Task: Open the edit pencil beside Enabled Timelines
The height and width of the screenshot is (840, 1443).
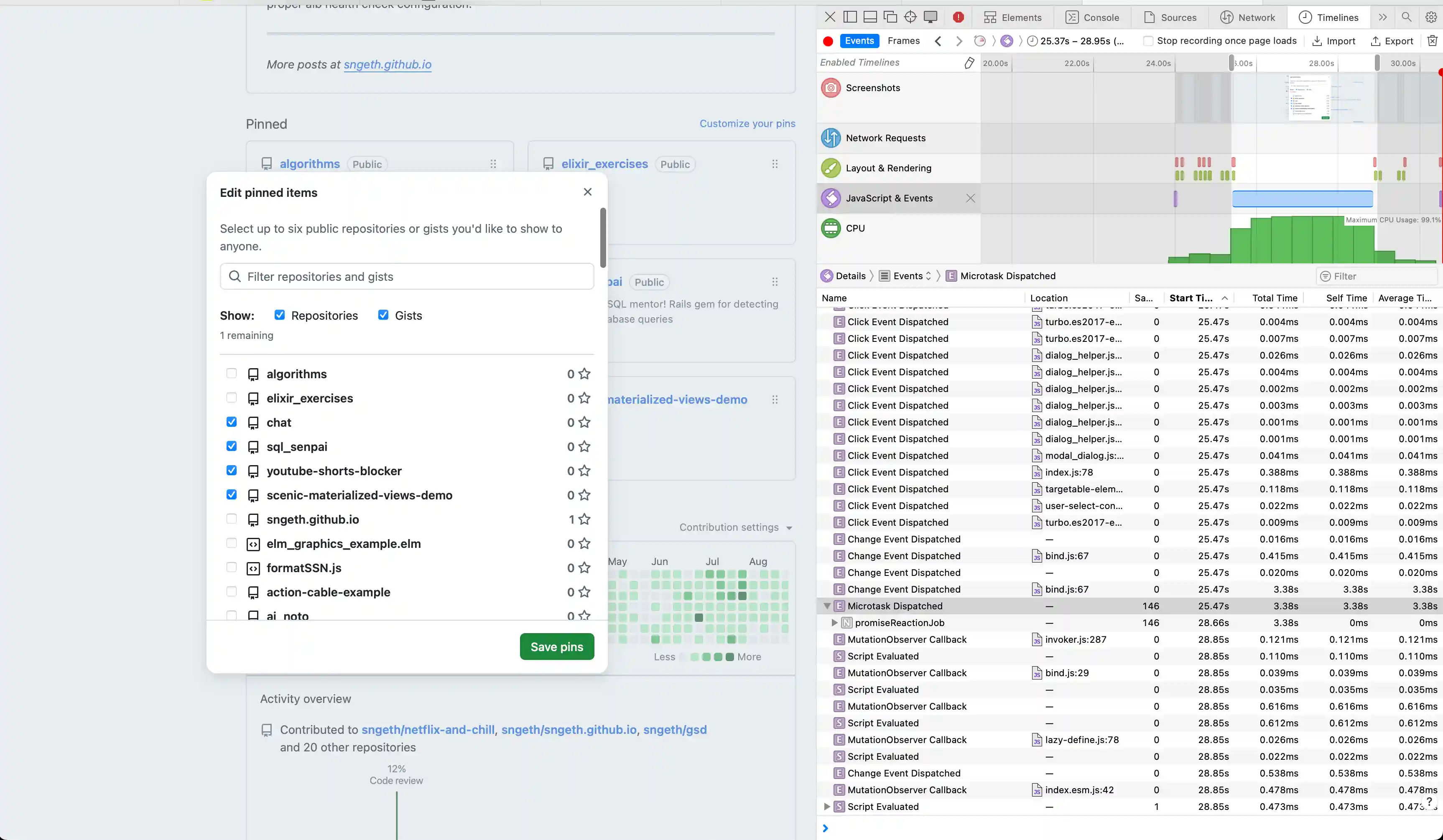Action: (969, 62)
